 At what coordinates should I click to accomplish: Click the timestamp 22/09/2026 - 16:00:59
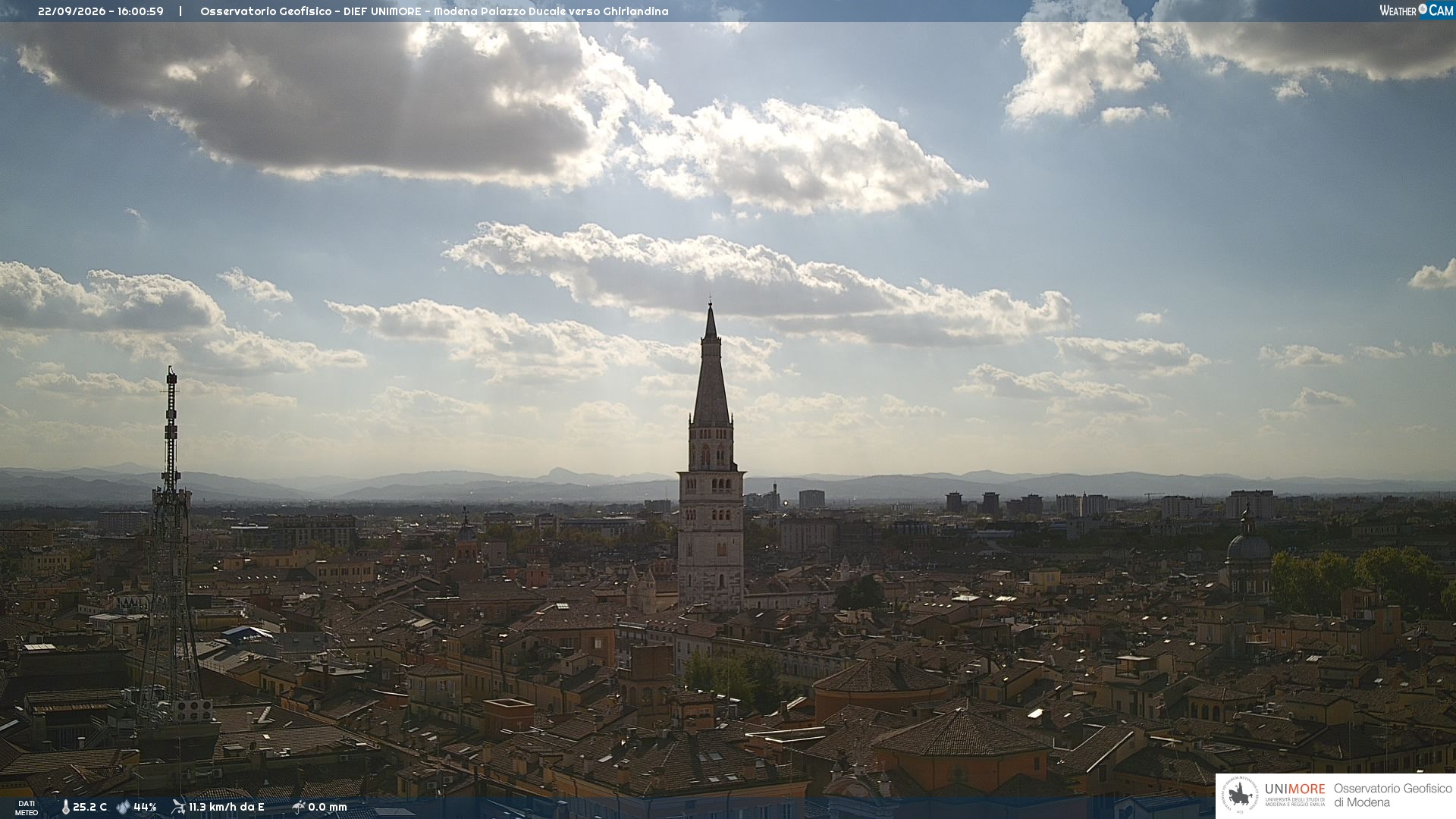[101, 11]
